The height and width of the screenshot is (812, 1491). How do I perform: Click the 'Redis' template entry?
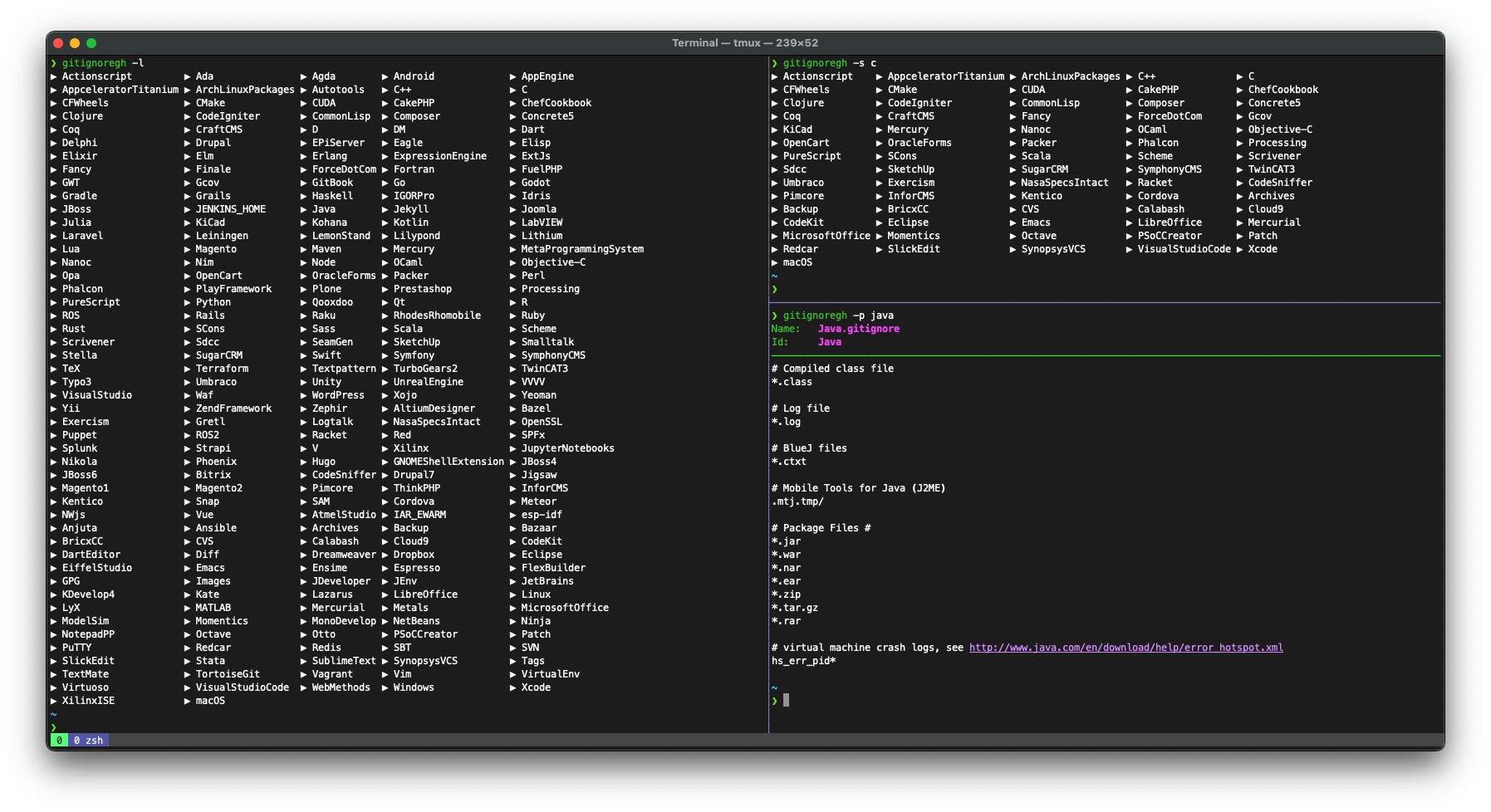coord(326,648)
